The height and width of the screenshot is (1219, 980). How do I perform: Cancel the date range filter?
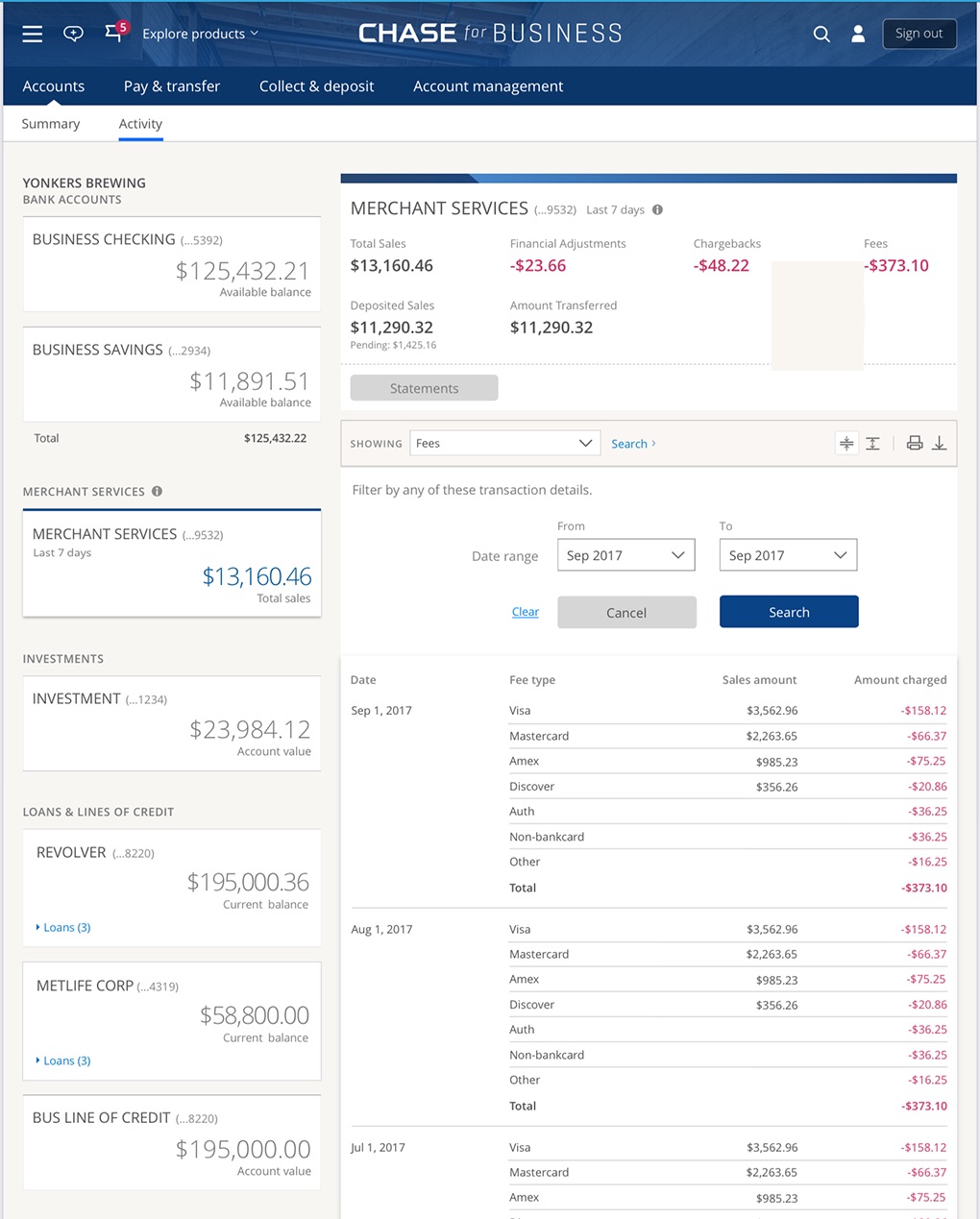pyautogui.click(x=626, y=612)
